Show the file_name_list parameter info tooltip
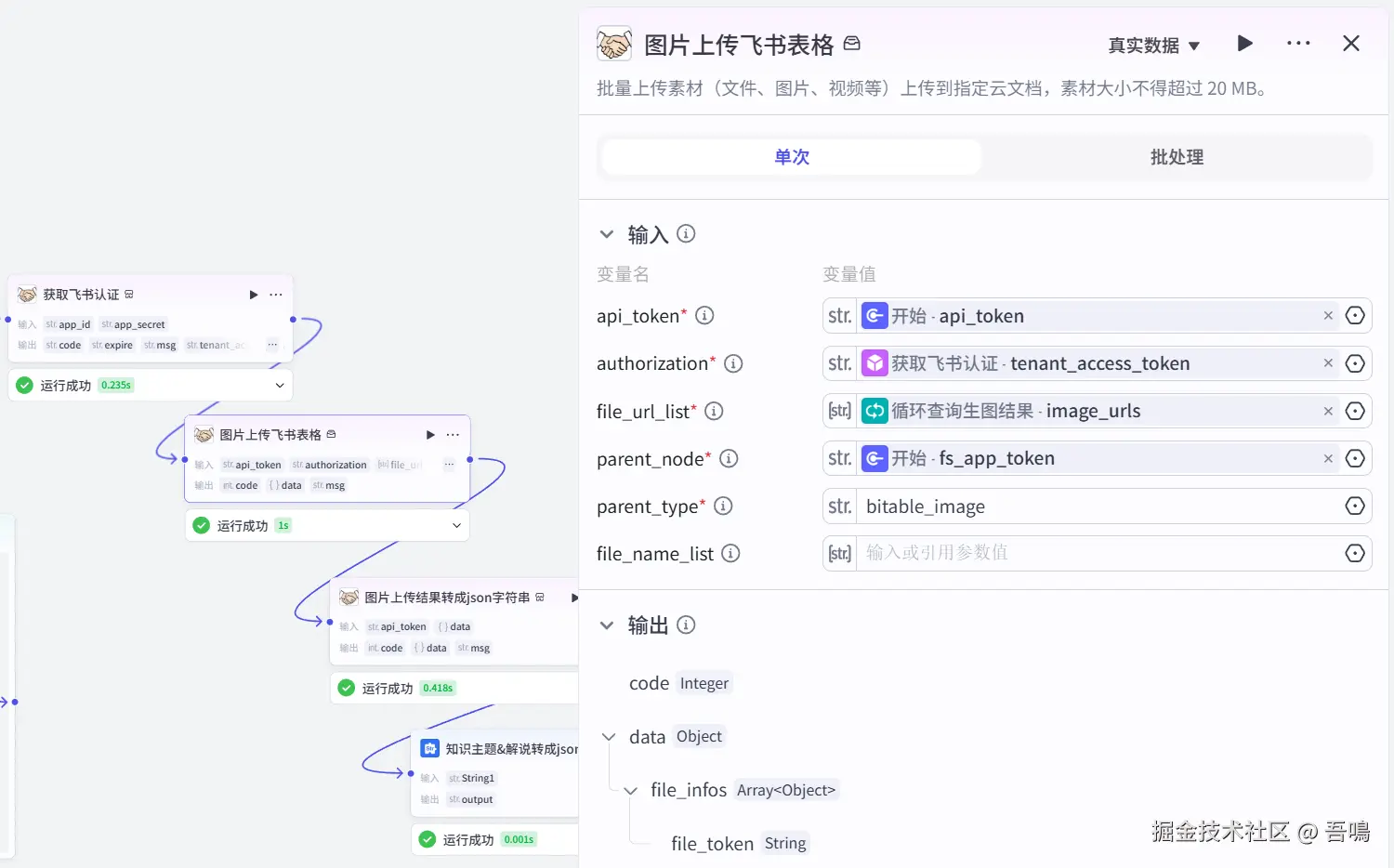This screenshot has width=1394, height=868. [x=730, y=554]
